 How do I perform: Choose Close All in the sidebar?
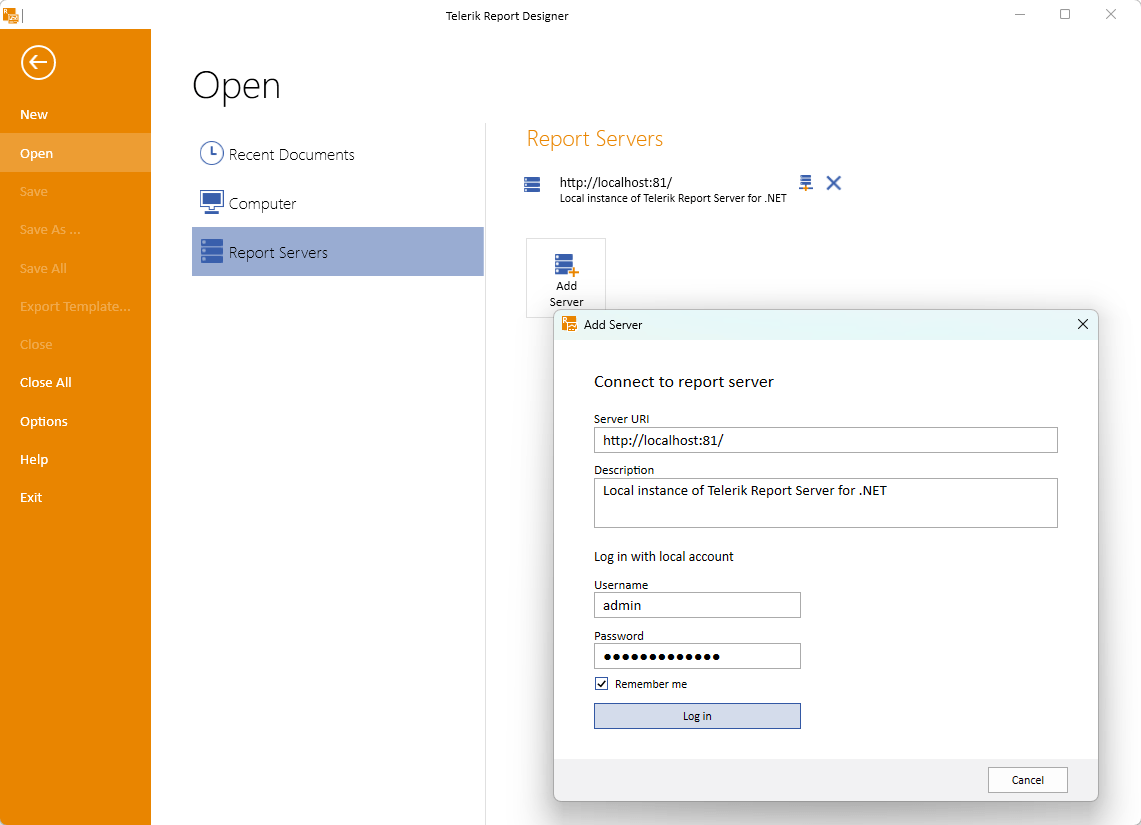pos(46,382)
